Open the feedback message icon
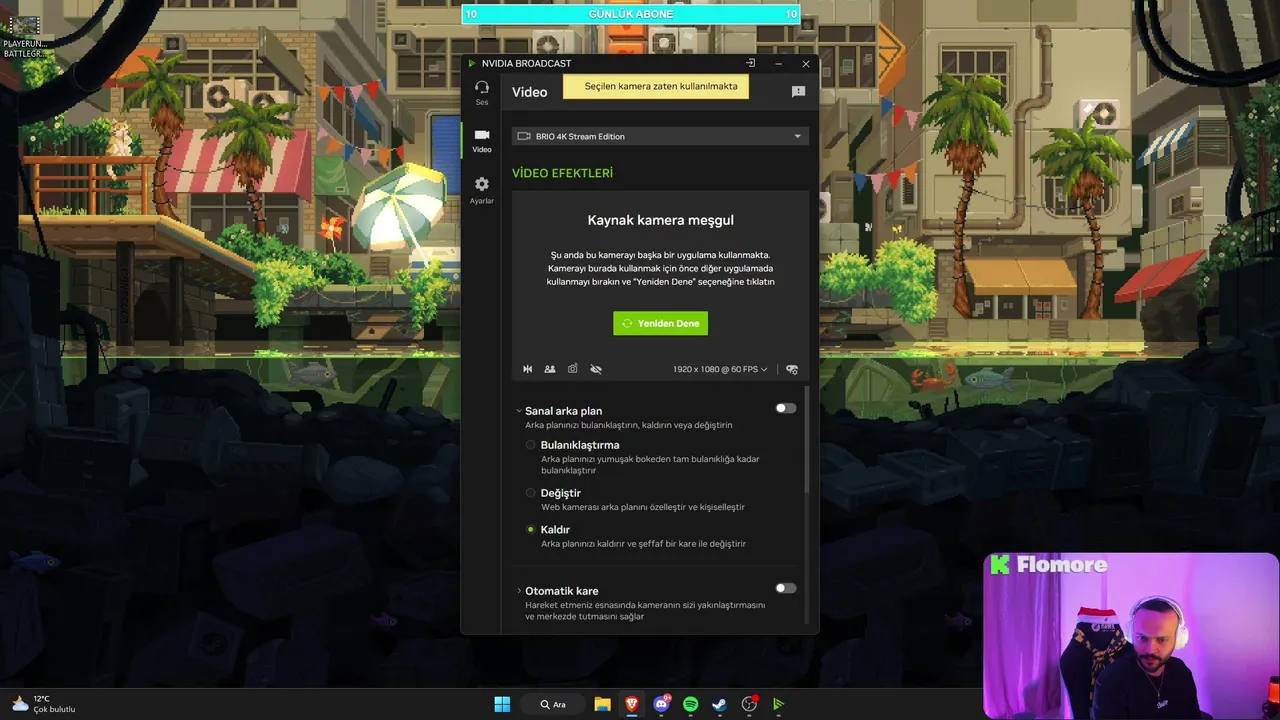Screen dimensions: 1280x720 click(798, 91)
